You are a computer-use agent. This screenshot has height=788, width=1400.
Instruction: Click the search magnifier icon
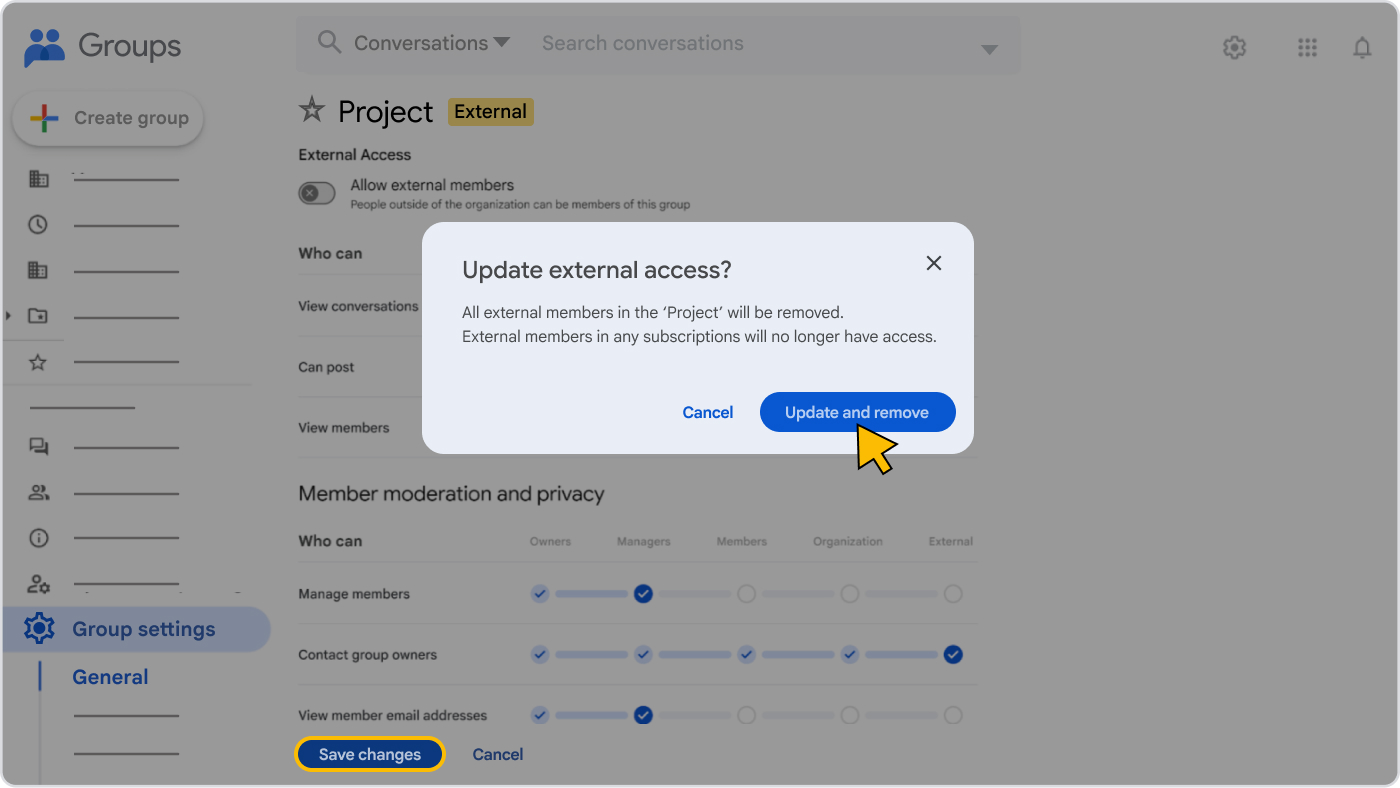[x=329, y=42]
